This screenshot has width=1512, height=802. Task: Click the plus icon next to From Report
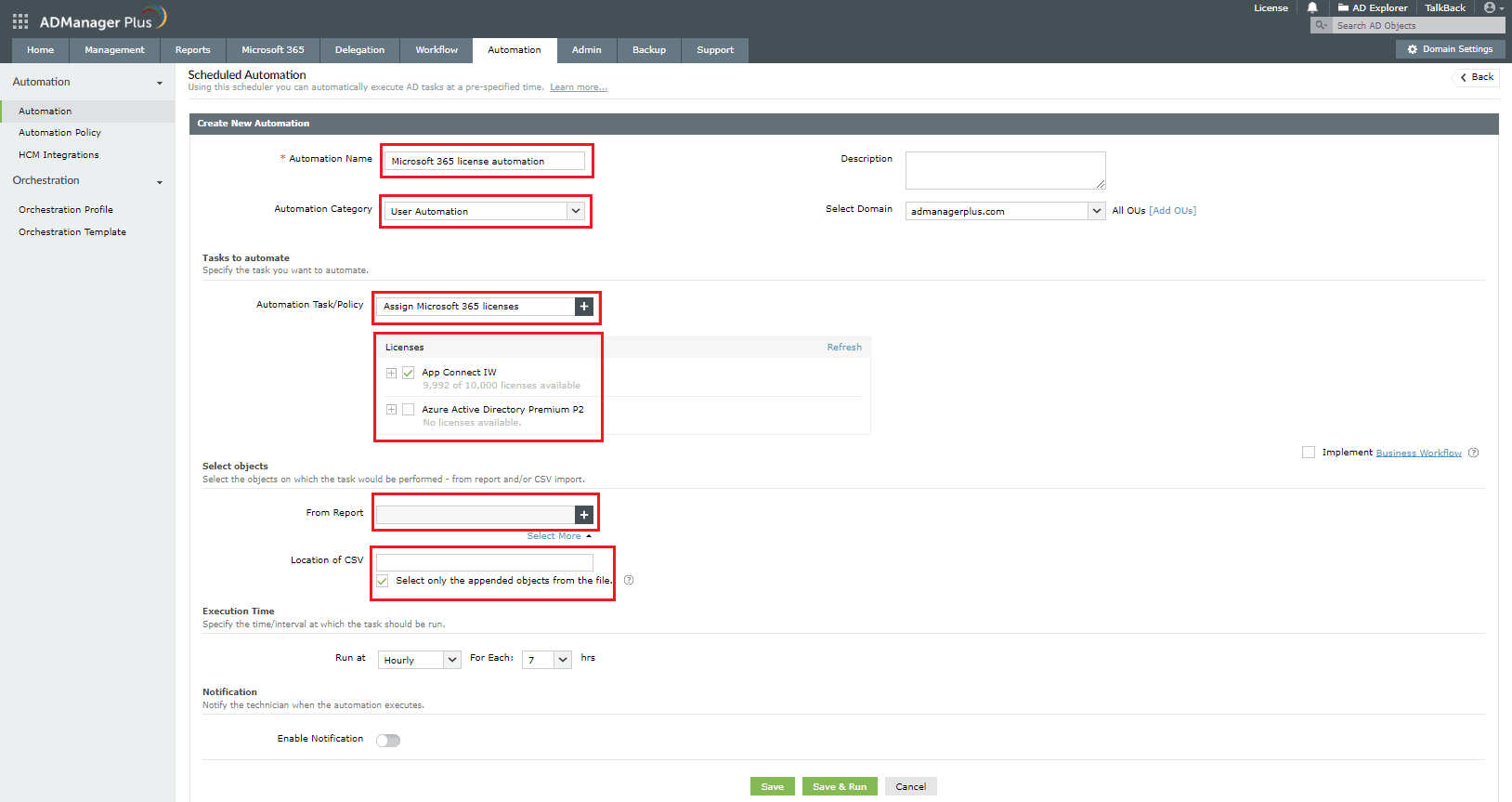pyautogui.click(x=584, y=514)
